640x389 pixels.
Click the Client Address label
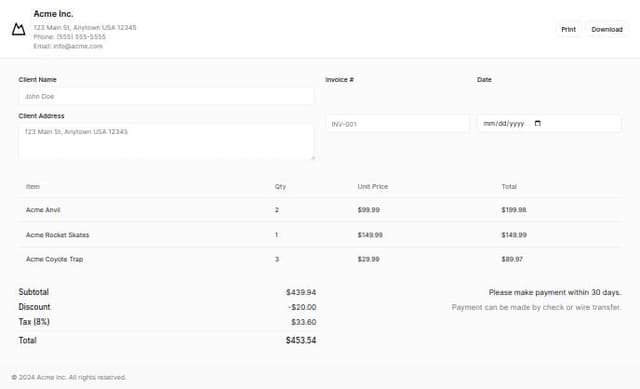click(x=41, y=116)
